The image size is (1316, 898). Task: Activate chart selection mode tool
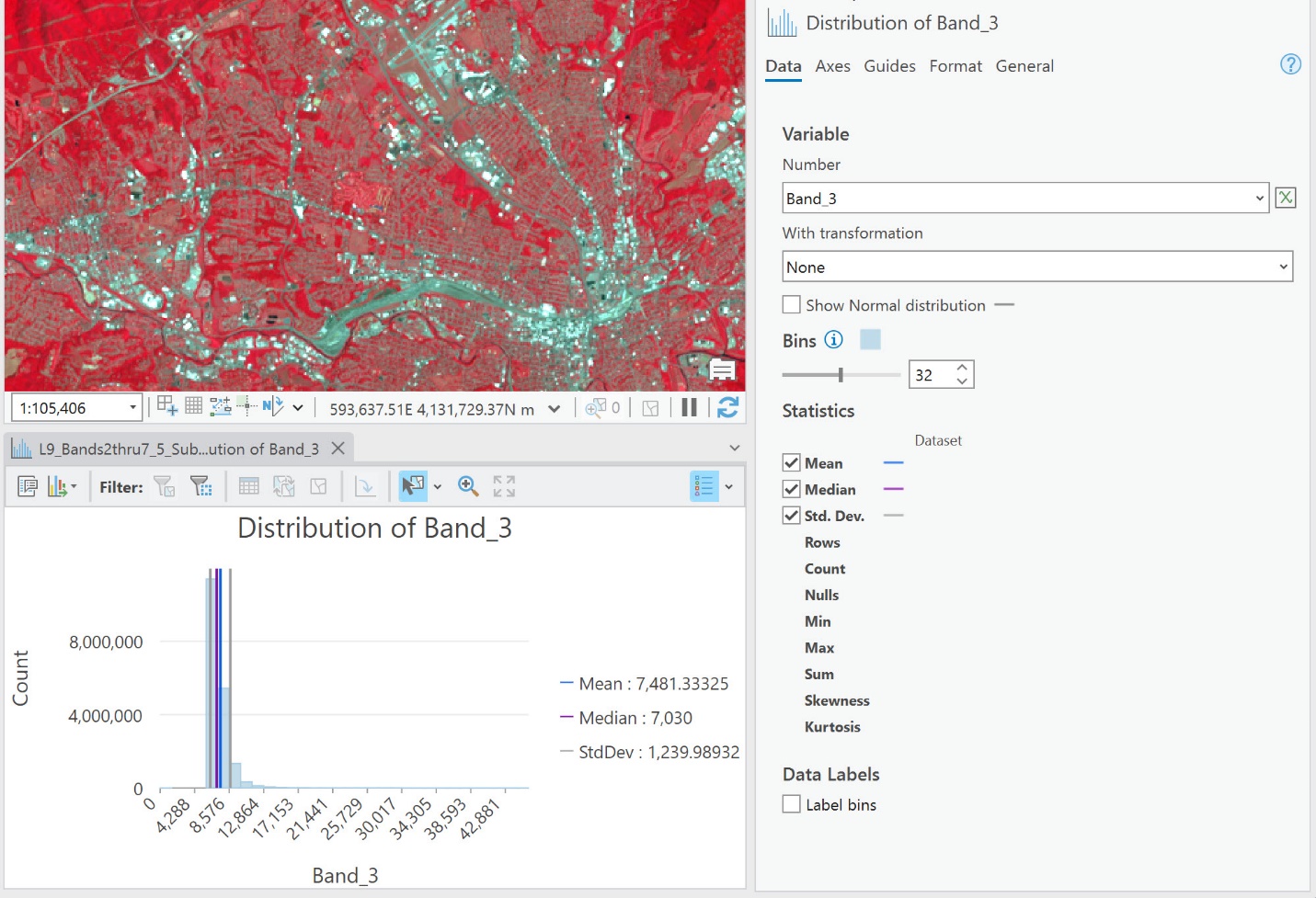tap(413, 486)
